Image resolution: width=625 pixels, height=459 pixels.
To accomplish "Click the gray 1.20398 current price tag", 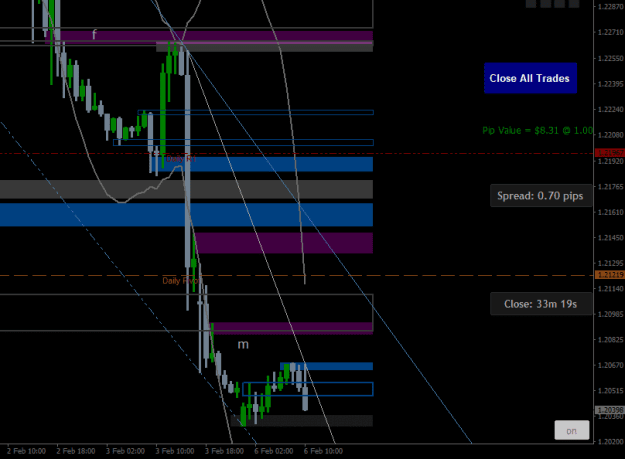I will (x=609, y=410).
